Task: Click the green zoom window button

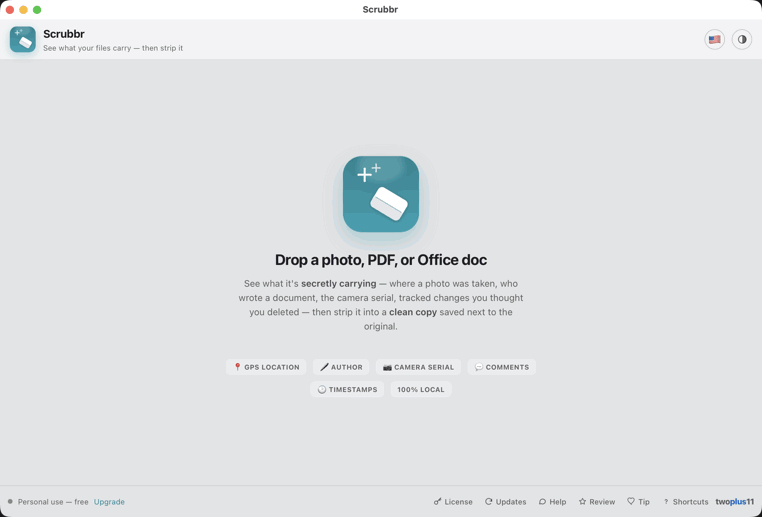Action: point(37,10)
